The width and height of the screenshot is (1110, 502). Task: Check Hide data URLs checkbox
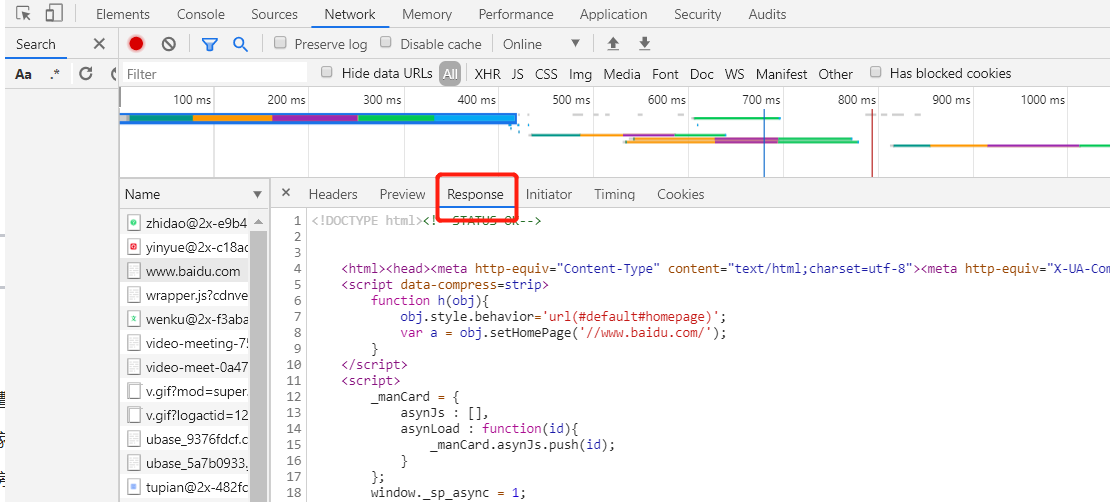[x=326, y=72]
